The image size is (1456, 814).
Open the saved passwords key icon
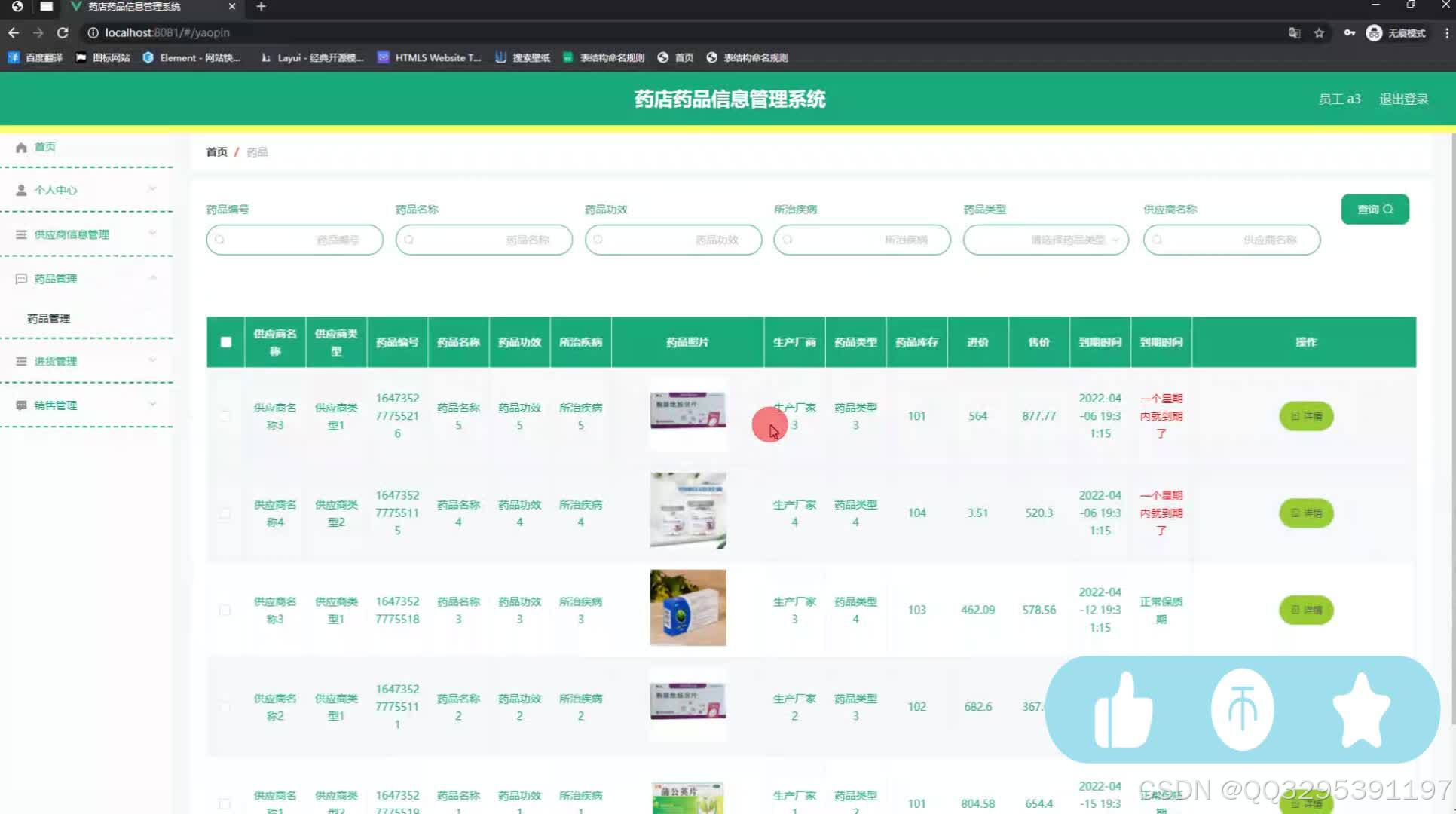[x=1349, y=33]
